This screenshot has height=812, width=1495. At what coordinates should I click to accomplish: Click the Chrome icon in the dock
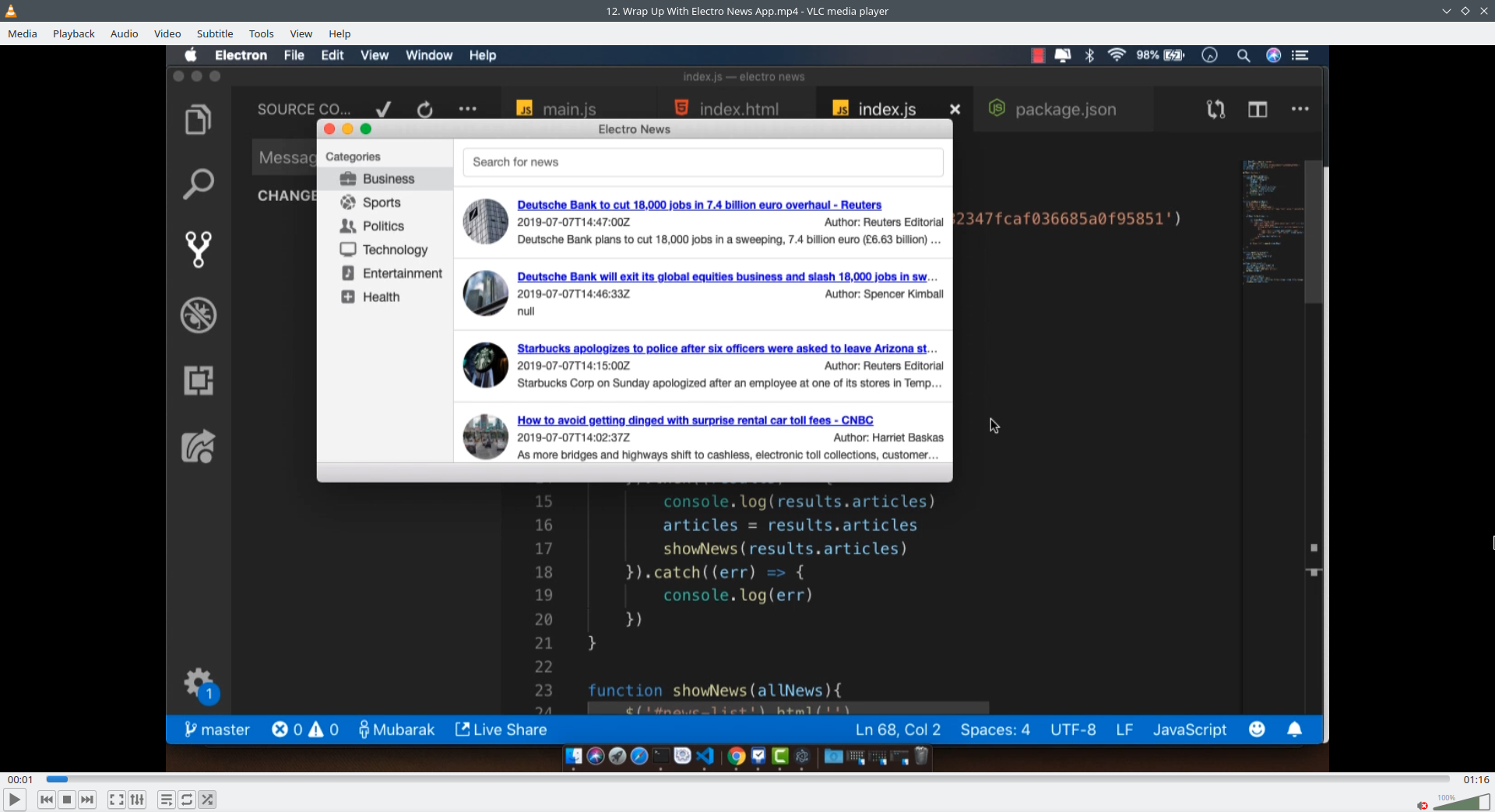click(737, 756)
